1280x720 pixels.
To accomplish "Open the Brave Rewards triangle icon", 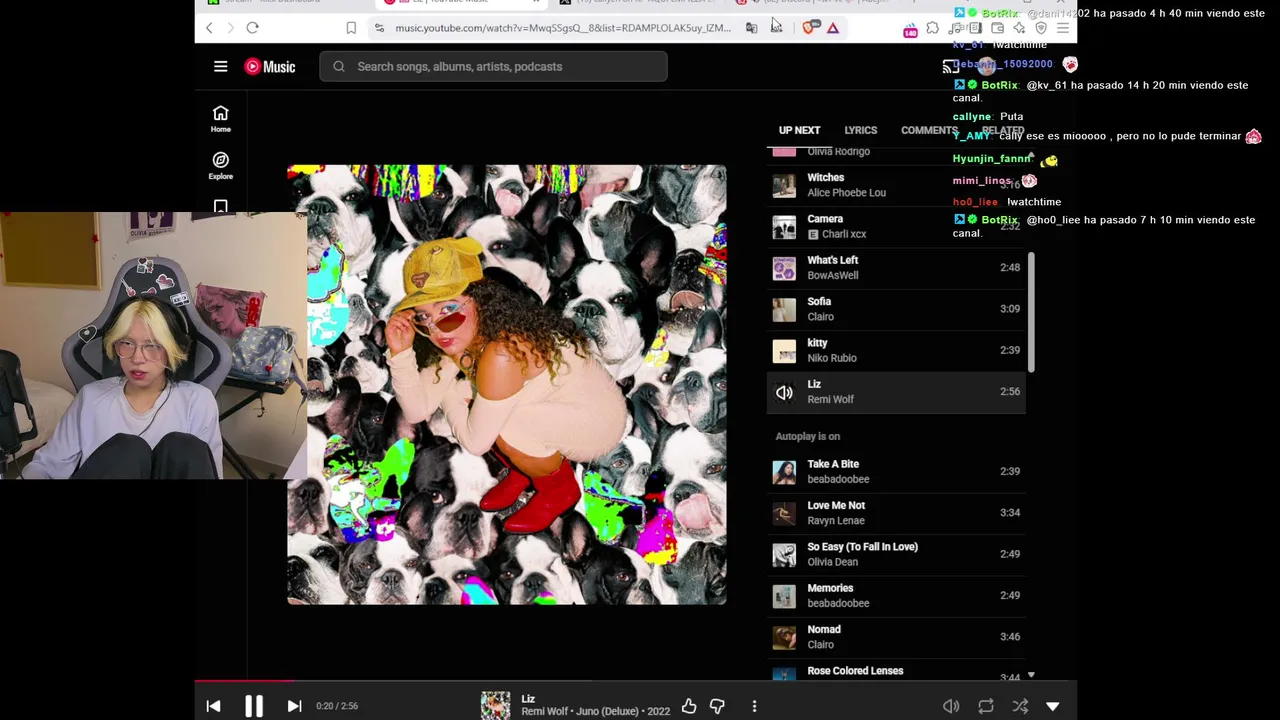I will 832,28.
